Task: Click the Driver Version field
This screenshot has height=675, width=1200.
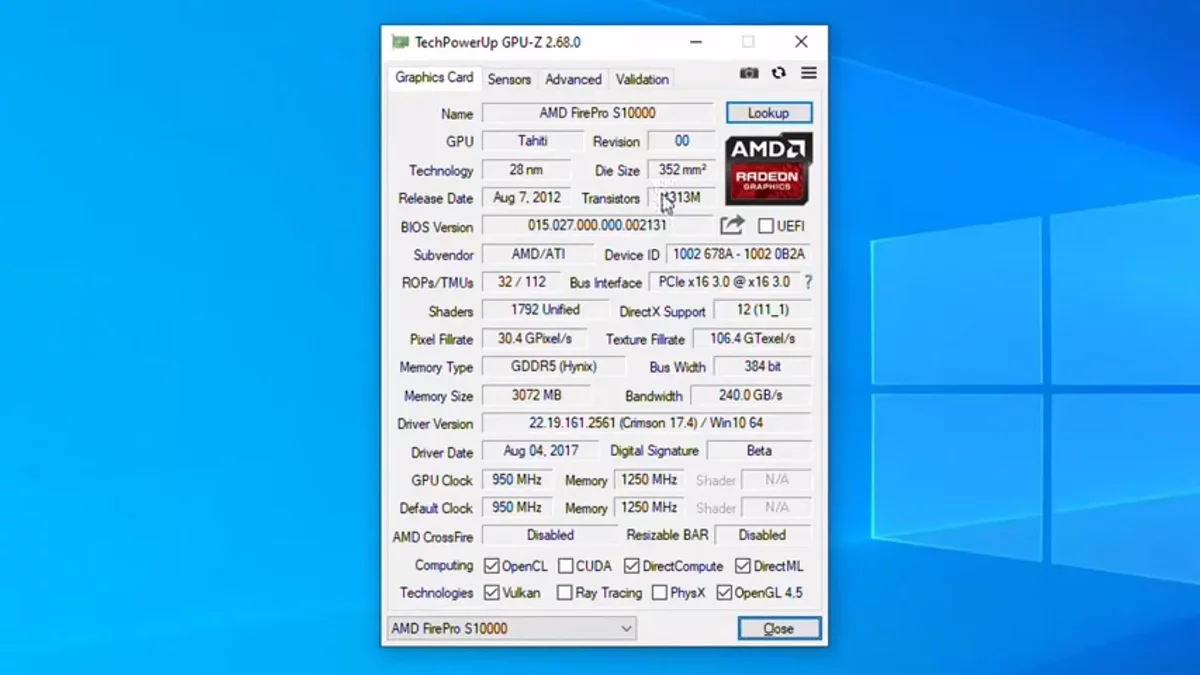Action: click(x=646, y=423)
